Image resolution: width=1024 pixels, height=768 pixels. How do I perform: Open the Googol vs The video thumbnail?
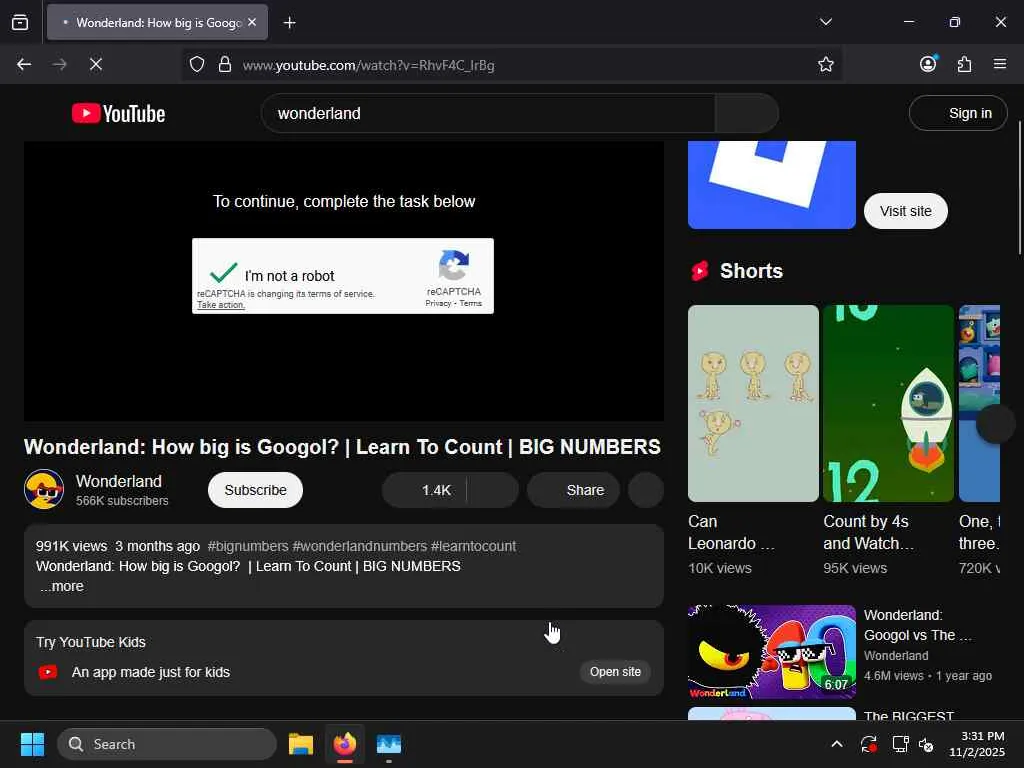(x=771, y=652)
